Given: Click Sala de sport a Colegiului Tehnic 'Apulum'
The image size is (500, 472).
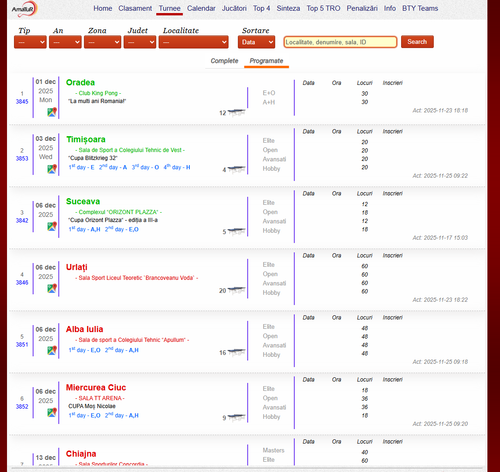Looking at the screenshot, I should pos(132,340).
